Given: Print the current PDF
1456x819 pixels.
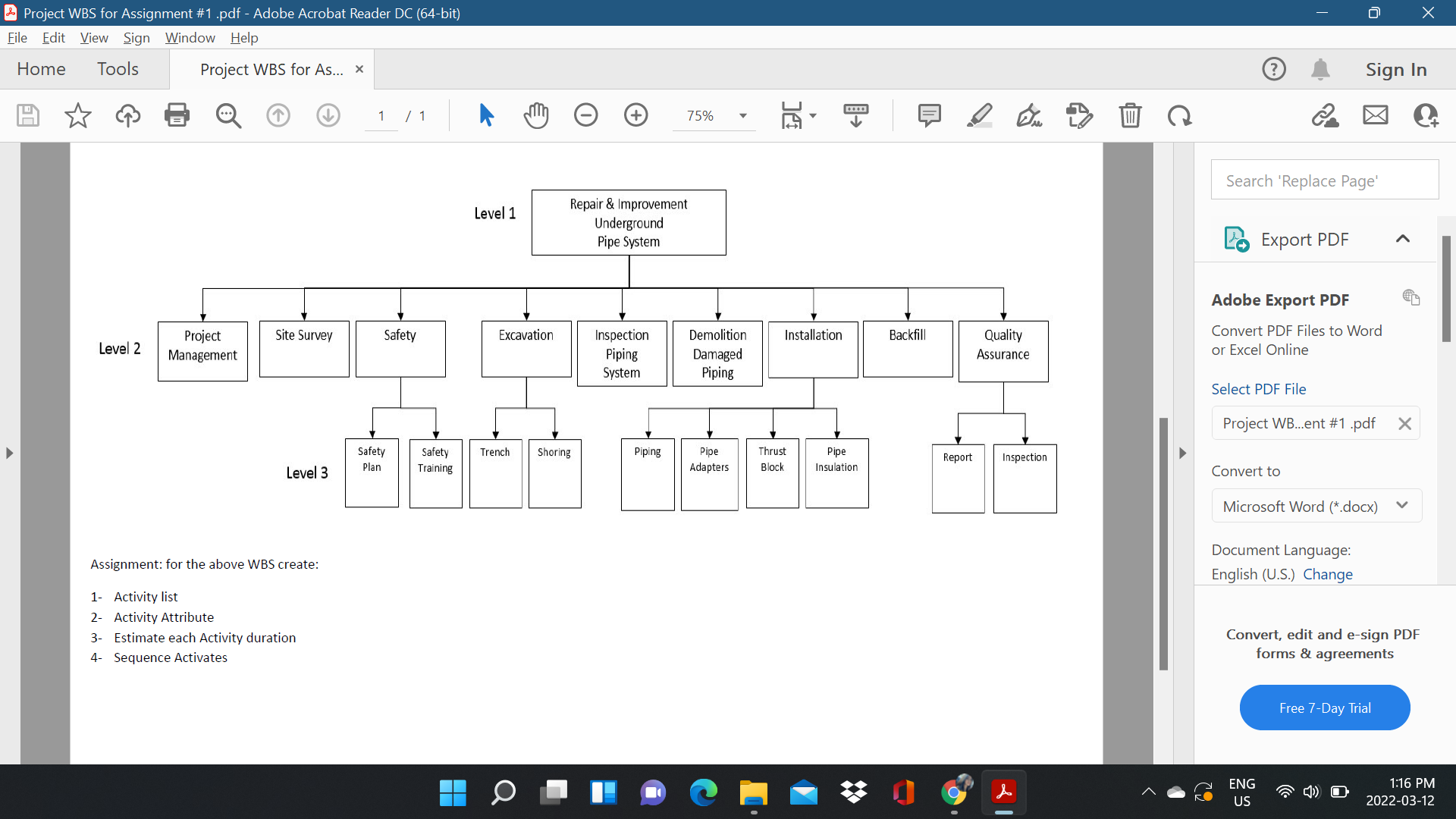Looking at the screenshot, I should coord(177,115).
